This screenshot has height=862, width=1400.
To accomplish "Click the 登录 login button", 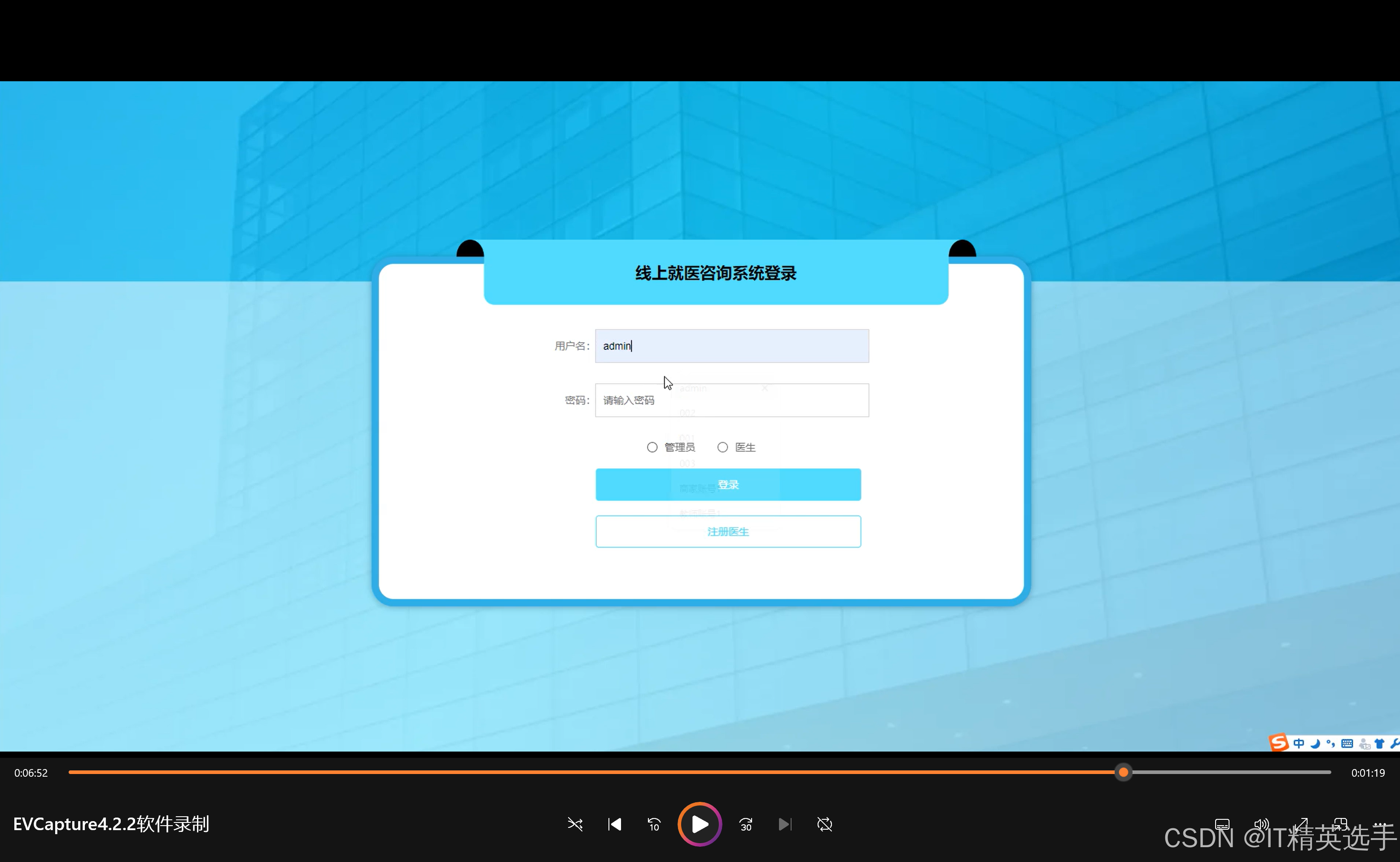I will (x=728, y=484).
